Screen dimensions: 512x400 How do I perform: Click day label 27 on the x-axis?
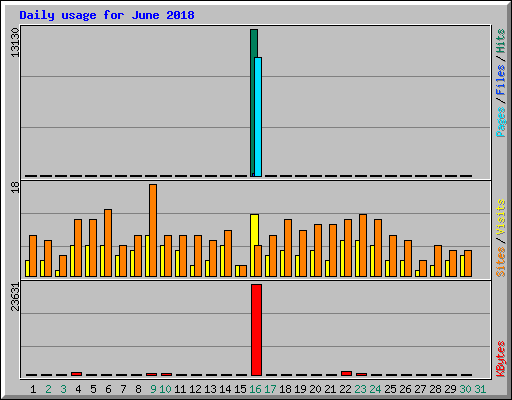coord(420,389)
